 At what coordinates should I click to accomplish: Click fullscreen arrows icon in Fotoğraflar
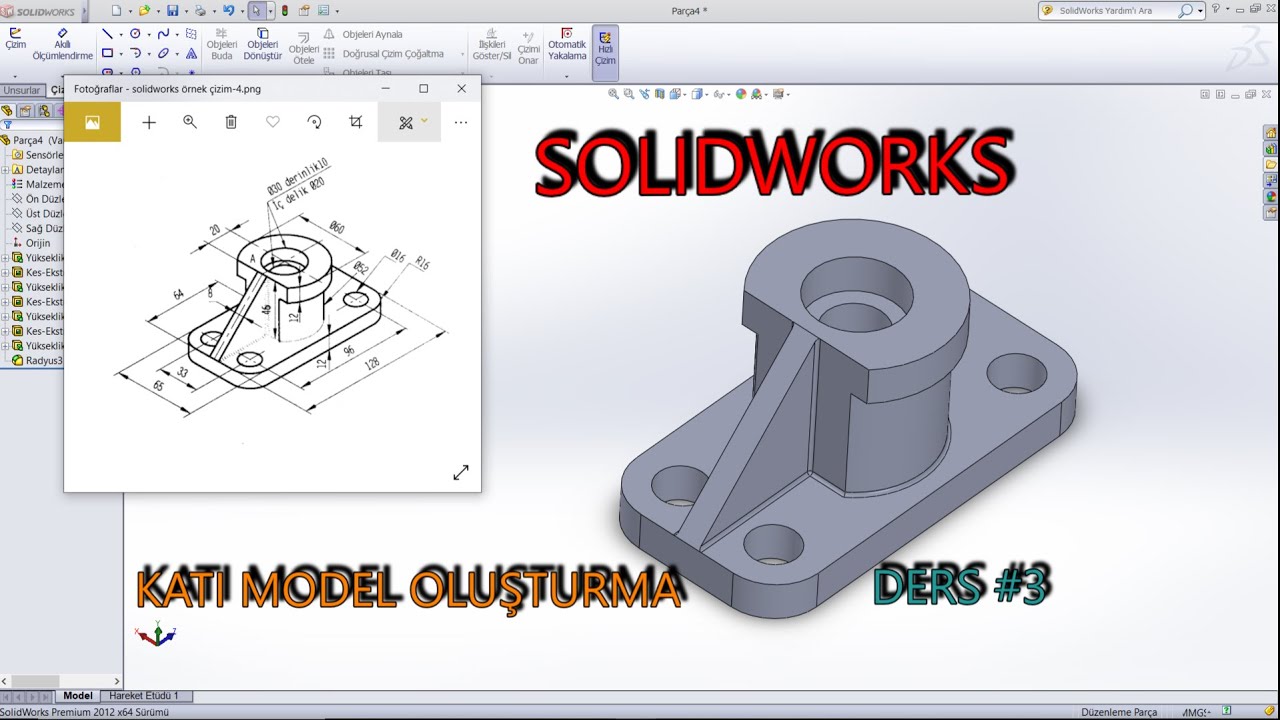pos(460,472)
